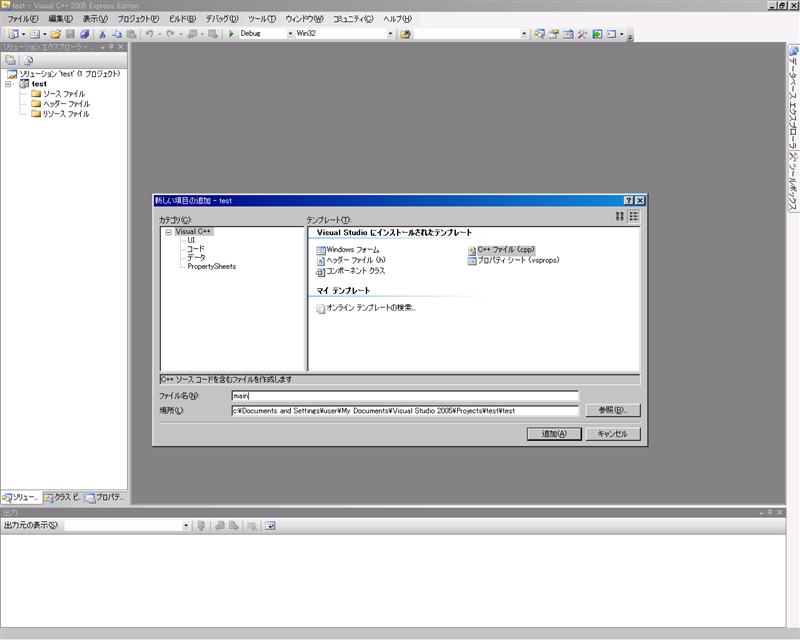800x640 pixels.
Task: Select the PropertySheets category
Action: (211, 266)
